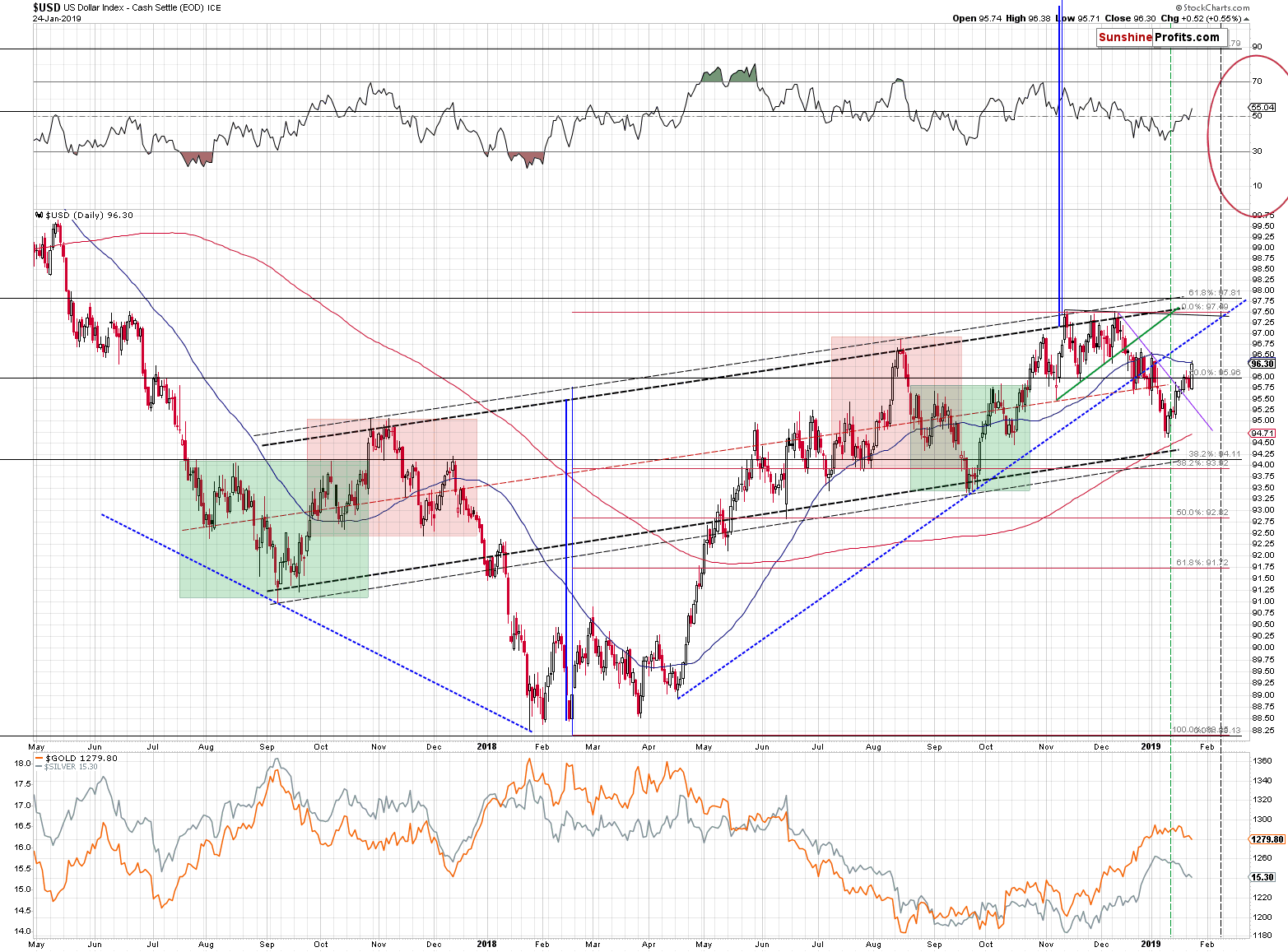Click the '$SILVER 15.30' legend entry
This screenshot has width=1288, height=952.
coord(67,767)
